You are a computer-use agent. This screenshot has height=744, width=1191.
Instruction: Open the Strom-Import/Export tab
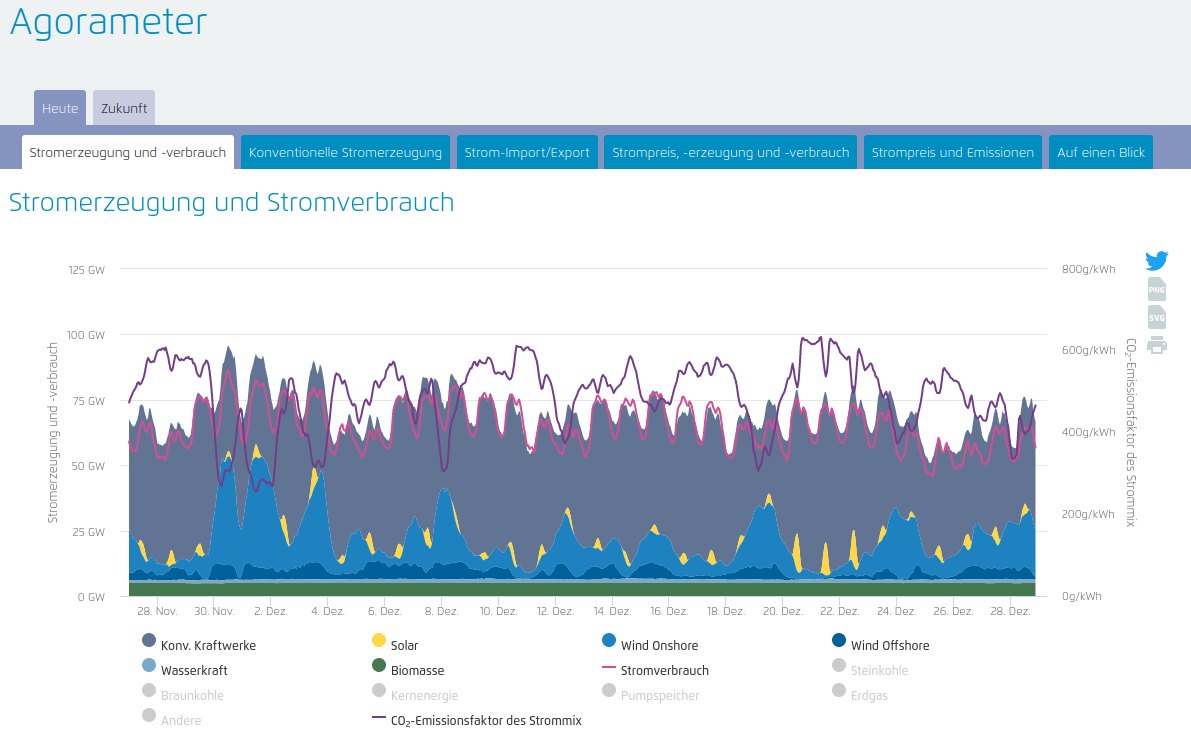(x=527, y=152)
